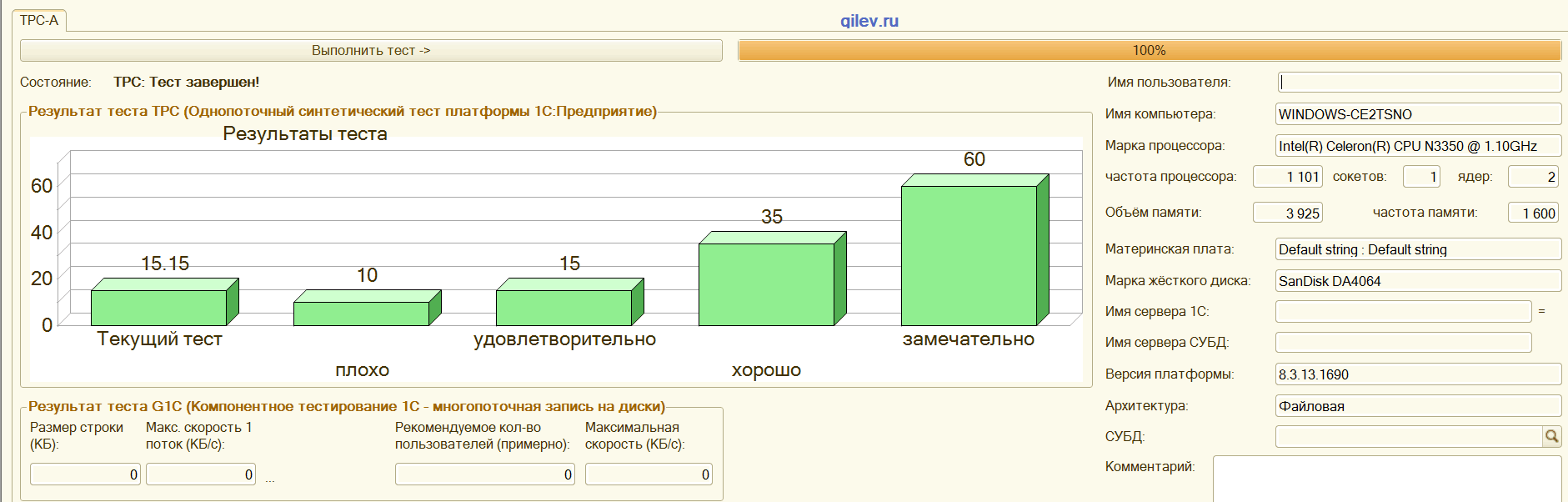1568x502 pixels.
Task: Click the 100% progress bar
Action: (x=1149, y=51)
